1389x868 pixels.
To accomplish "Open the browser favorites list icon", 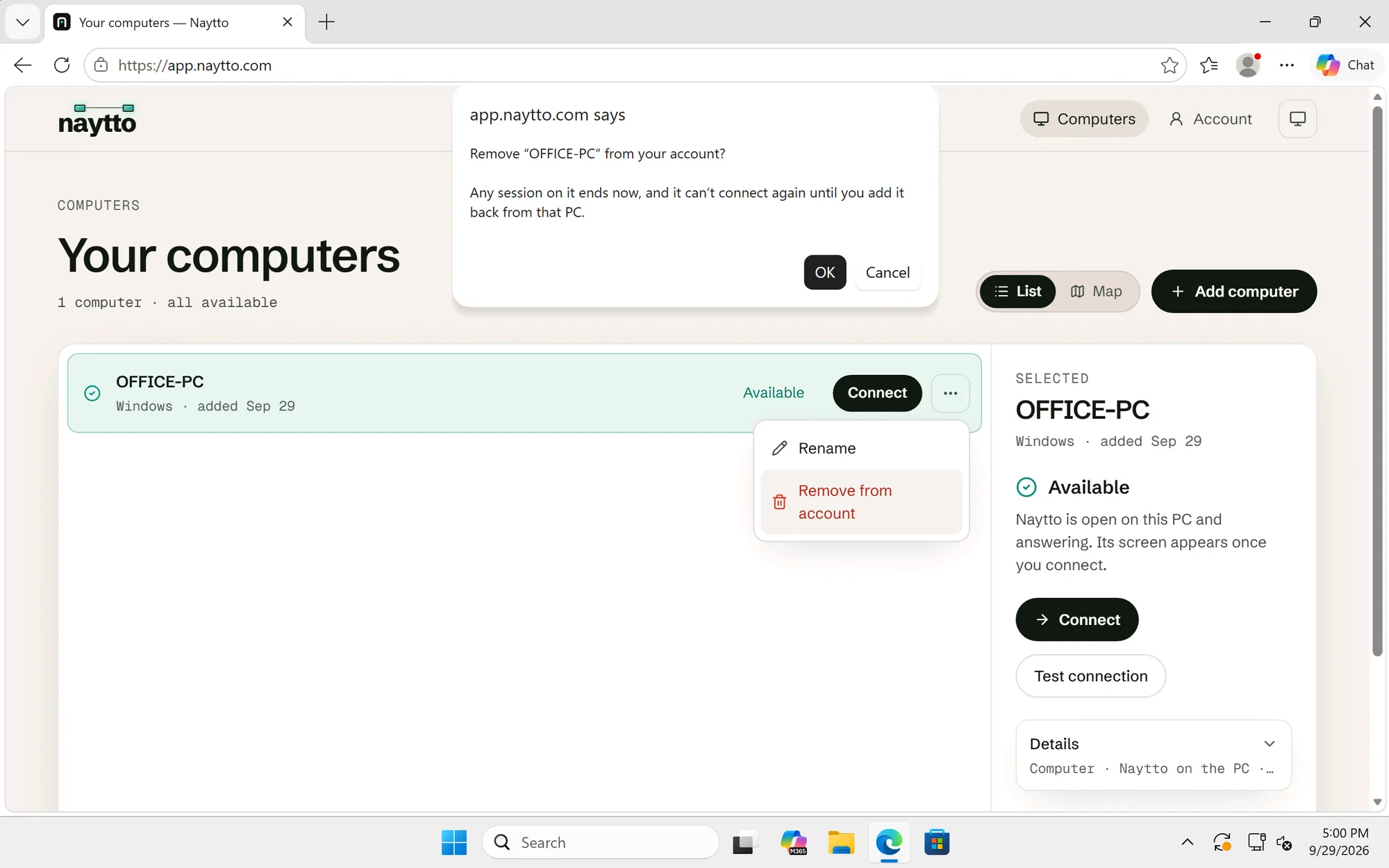I will (x=1209, y=65).
